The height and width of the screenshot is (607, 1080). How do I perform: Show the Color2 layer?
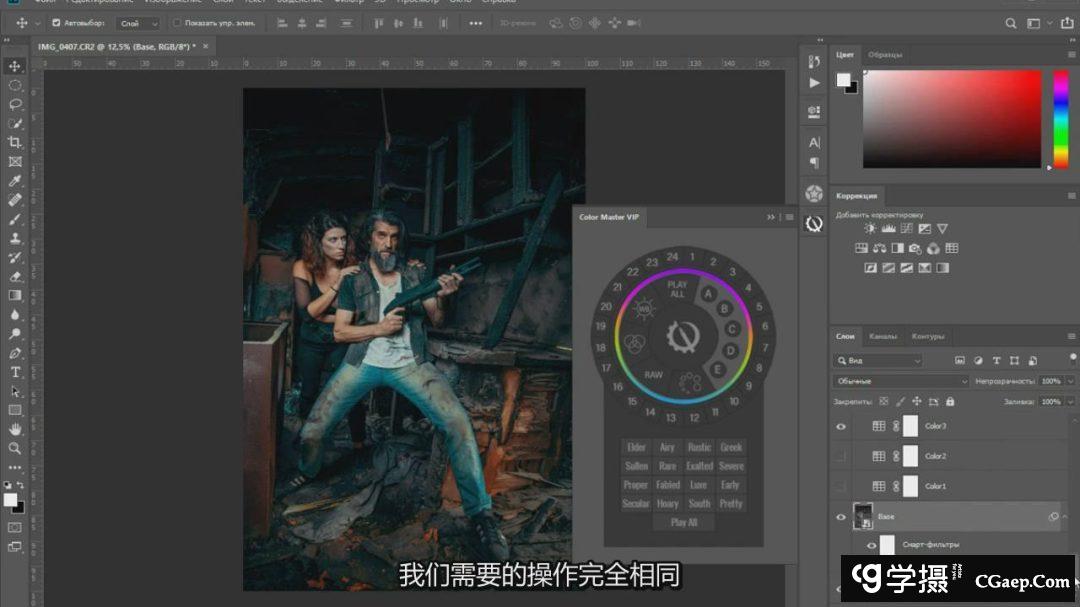841,456
